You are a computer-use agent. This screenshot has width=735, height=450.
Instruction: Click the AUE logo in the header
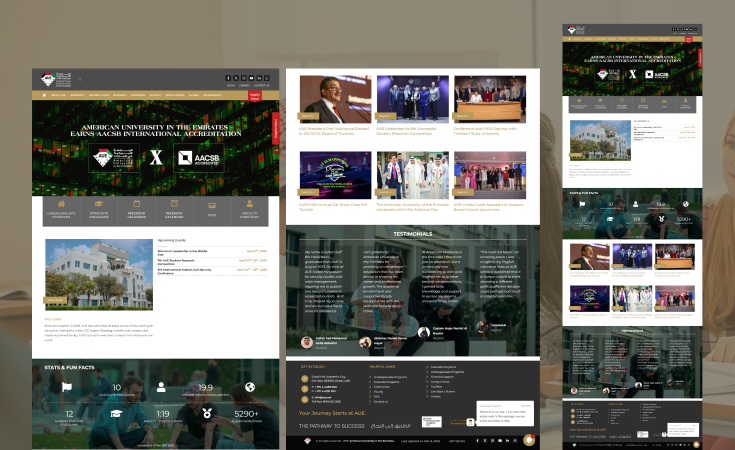pos(56,80)
